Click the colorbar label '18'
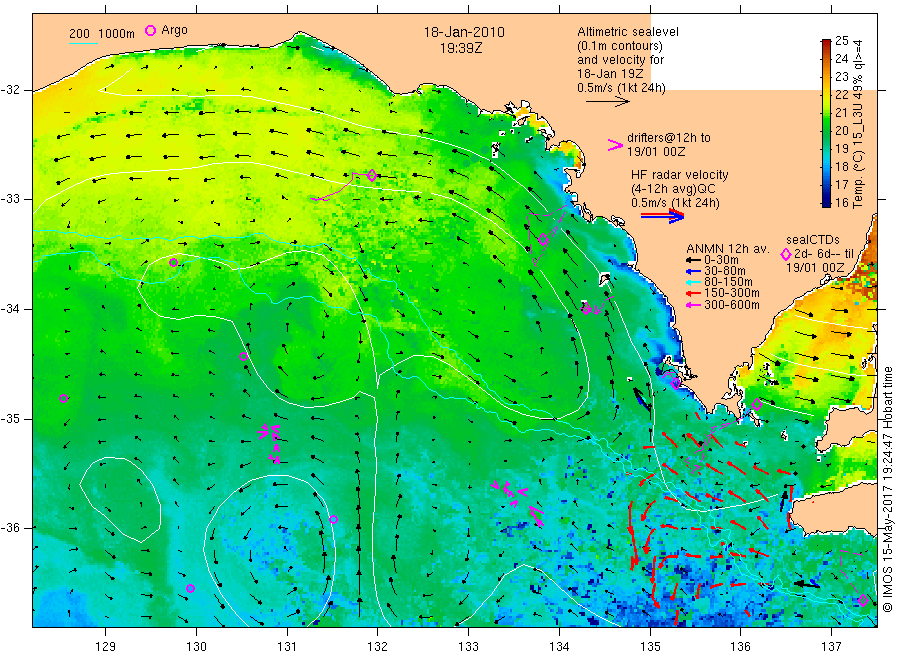This screenshot has width=900, height=660. (841, 166)
